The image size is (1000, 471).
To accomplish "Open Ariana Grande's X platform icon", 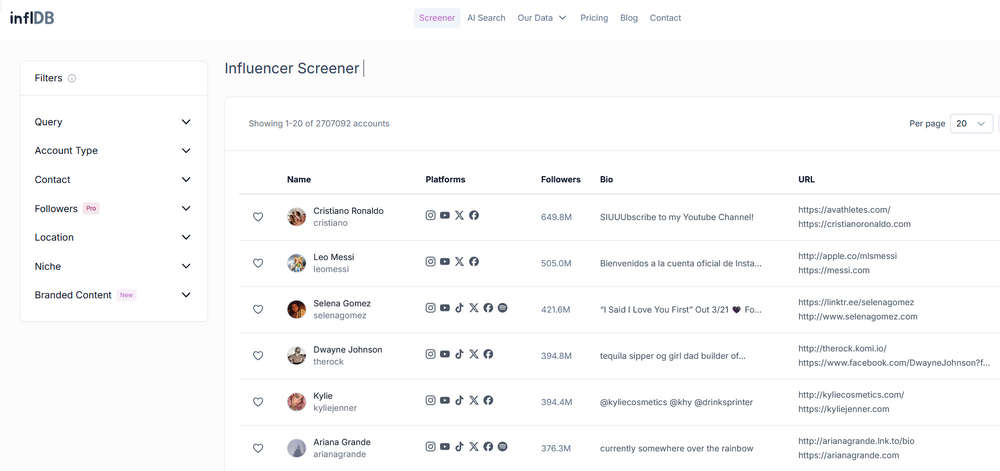I will tap(473, 447).
